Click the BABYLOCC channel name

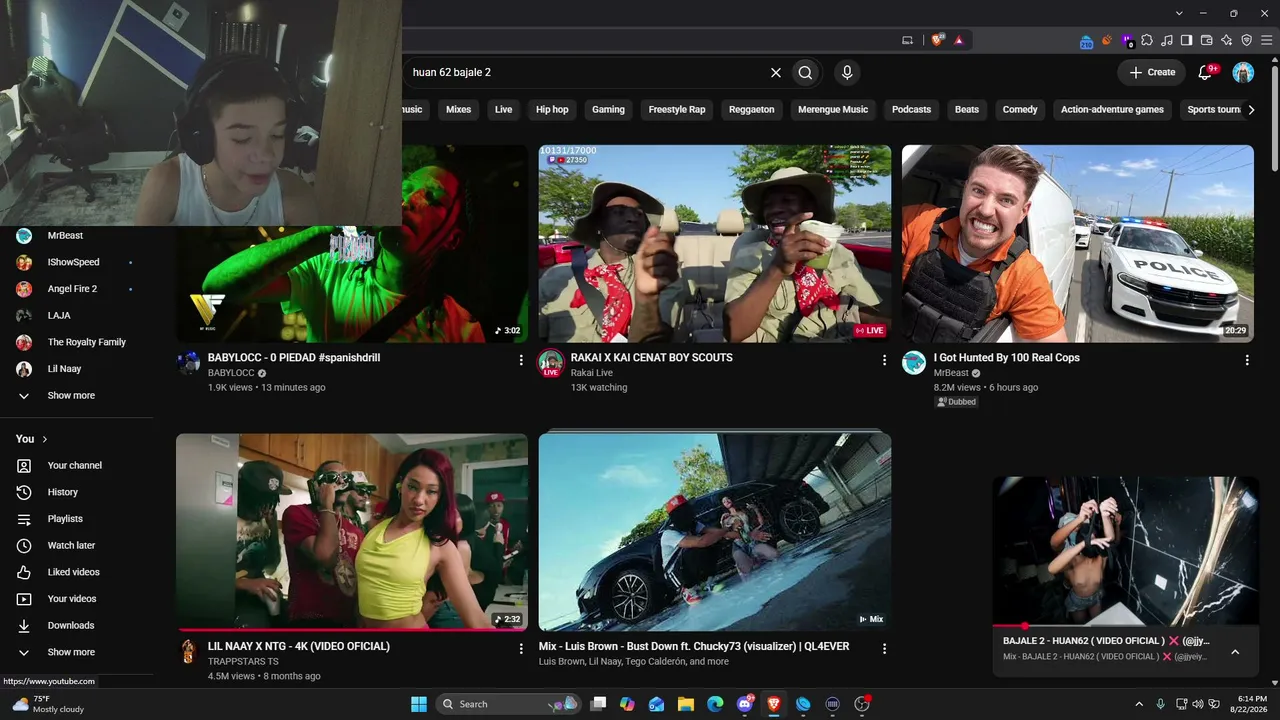[231, 373]
